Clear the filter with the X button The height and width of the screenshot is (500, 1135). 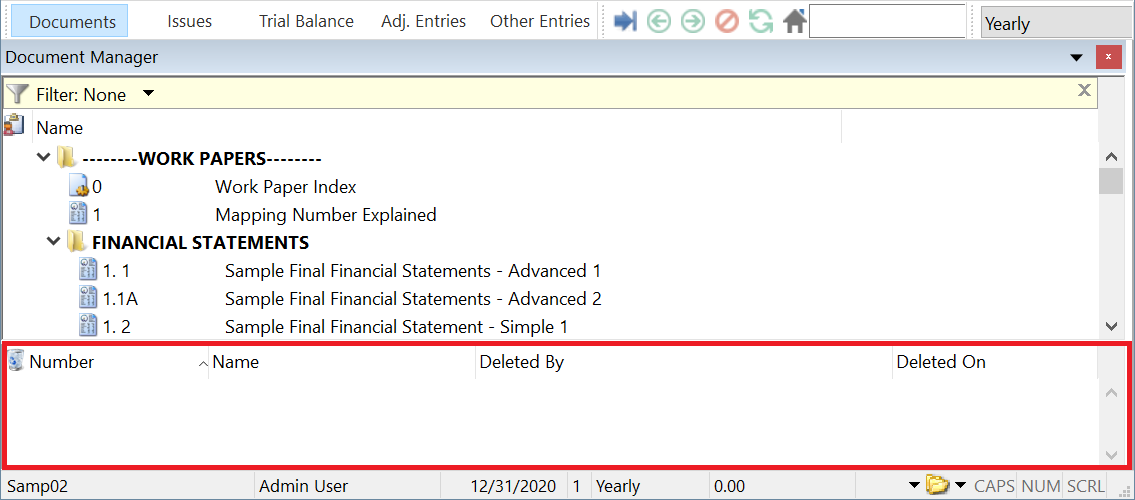pyautogui.click(x=1083, y=91)
